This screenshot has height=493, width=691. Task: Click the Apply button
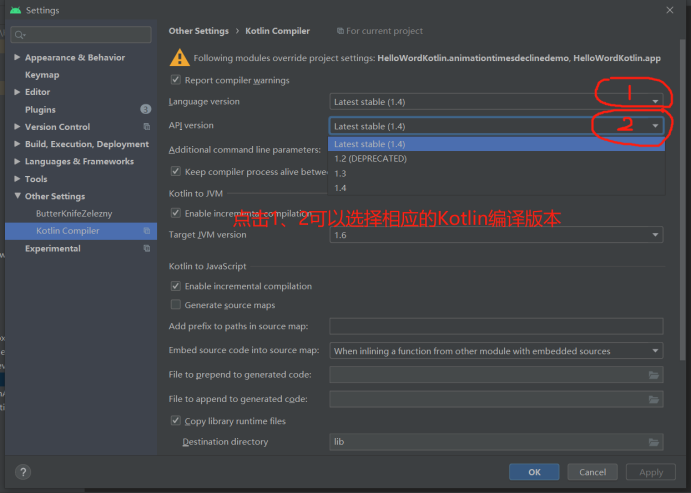[651, 472]
